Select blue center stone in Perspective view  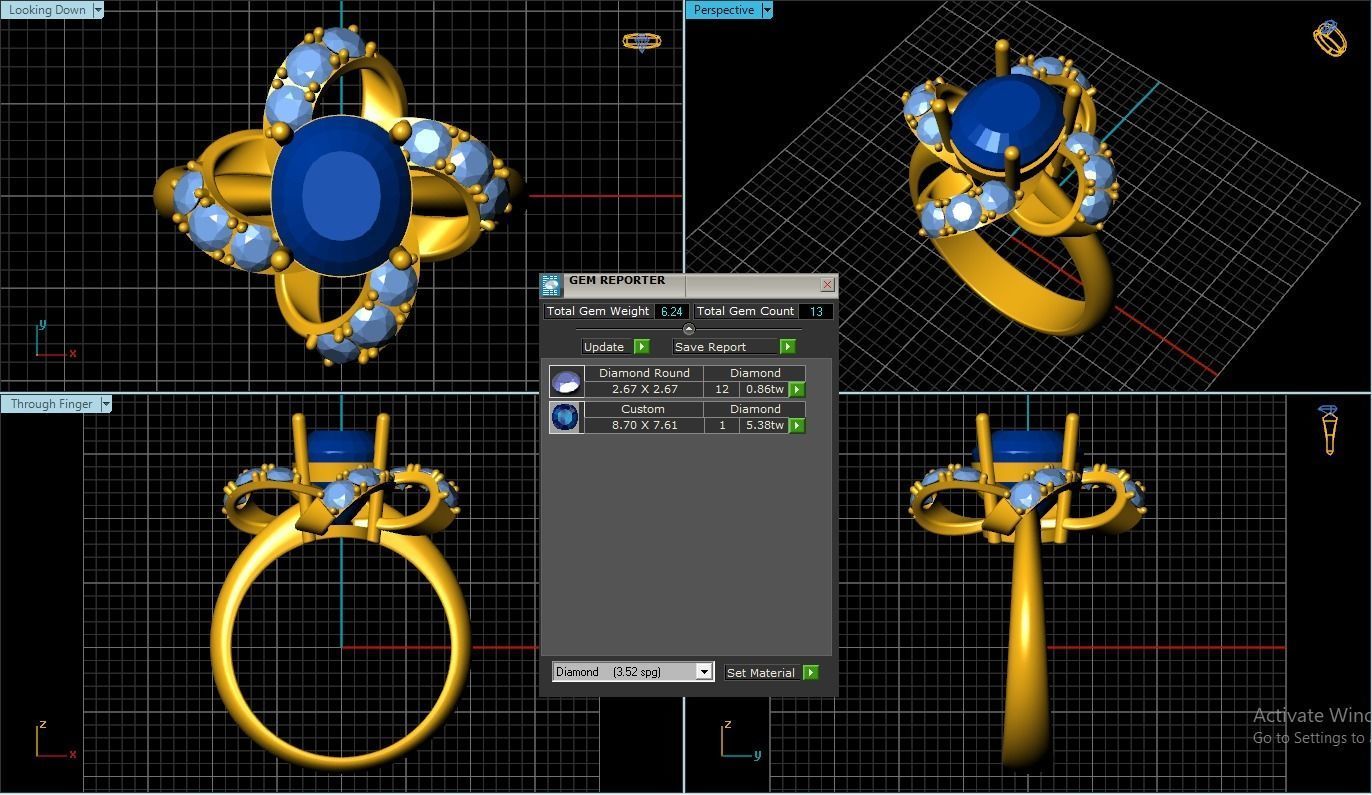tap(1006, 122)
